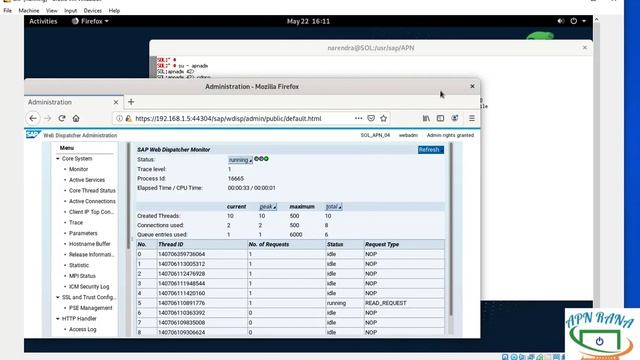
Task: Open the total column dropdown
Action: tap(333, 207)
